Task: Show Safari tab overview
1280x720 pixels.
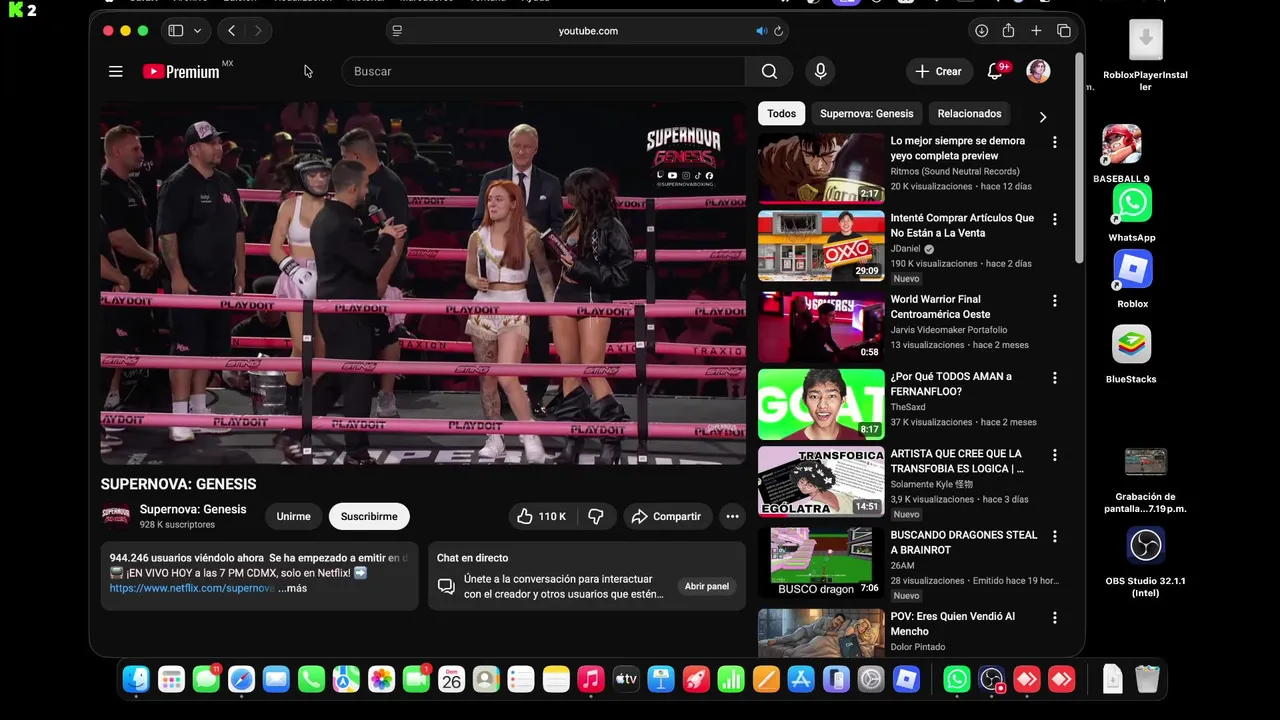Action: (1063, 31)
